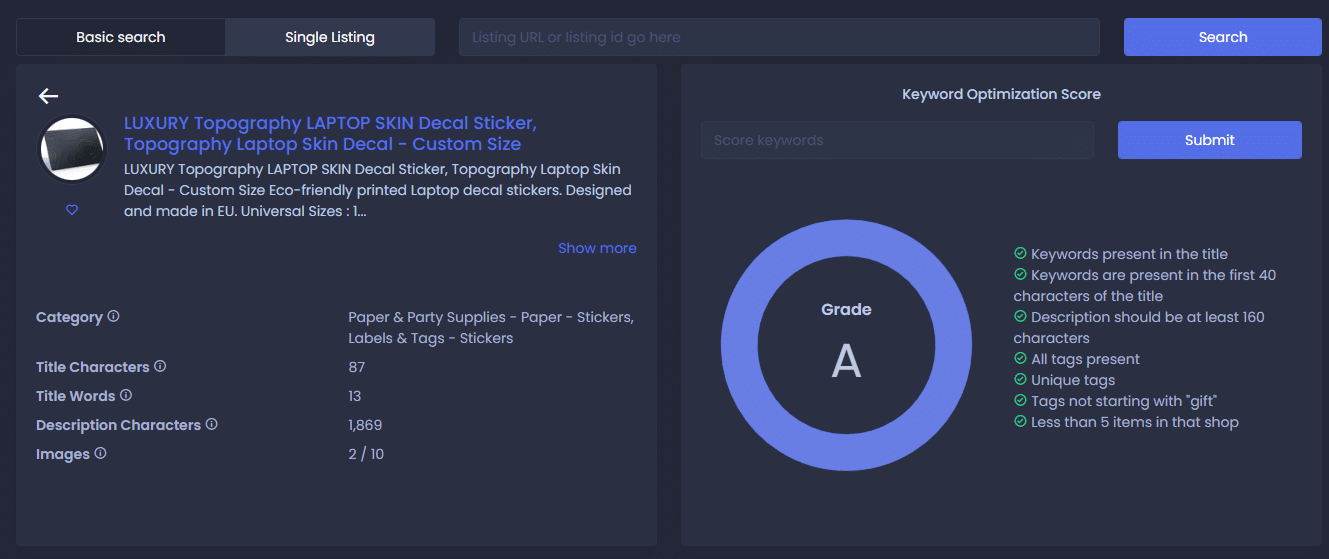Click the back arrow icon
This screenshot has height=559, width=1329.
click(x=48, y=96)
